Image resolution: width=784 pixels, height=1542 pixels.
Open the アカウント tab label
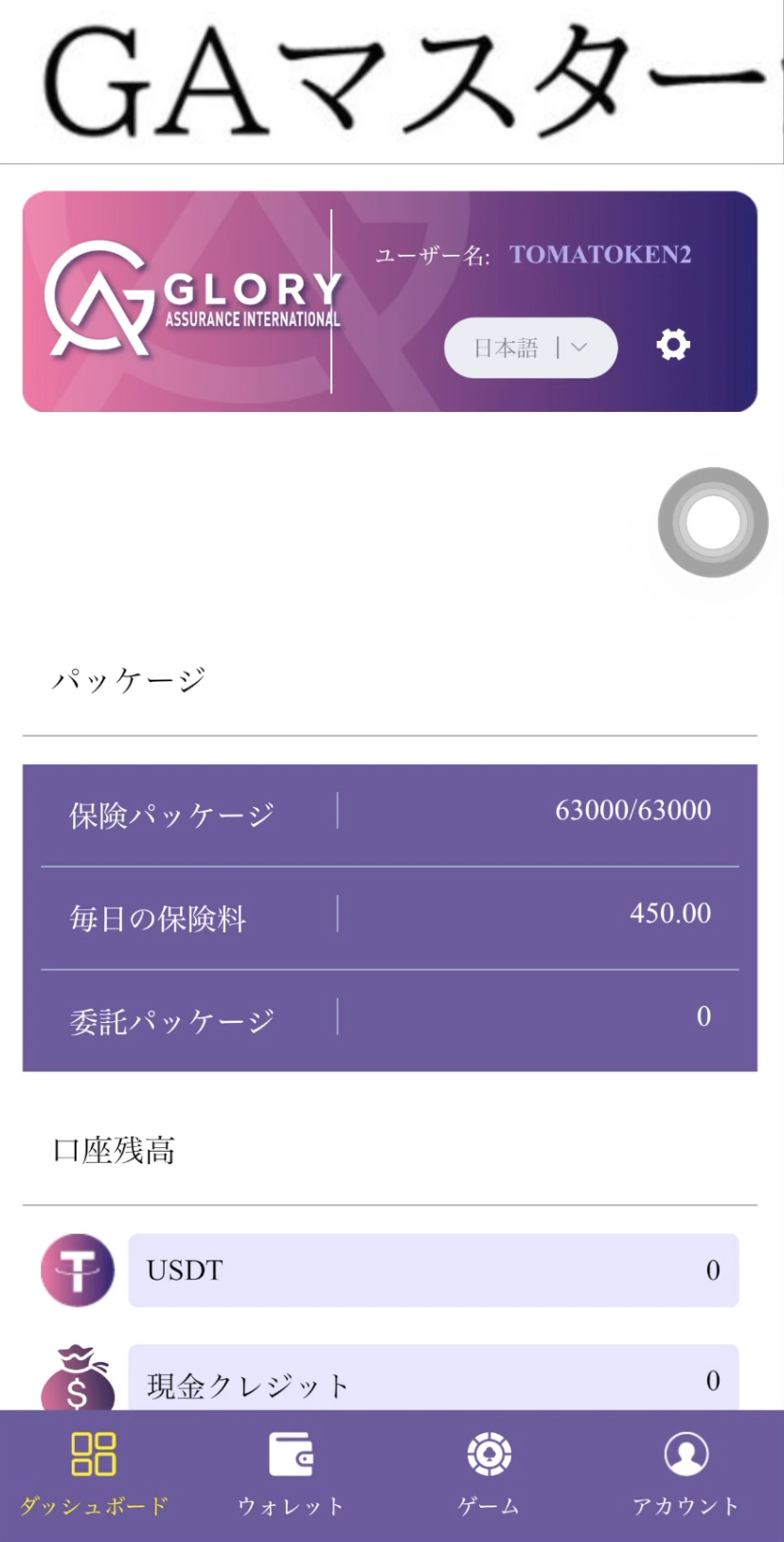(686, 1506)
